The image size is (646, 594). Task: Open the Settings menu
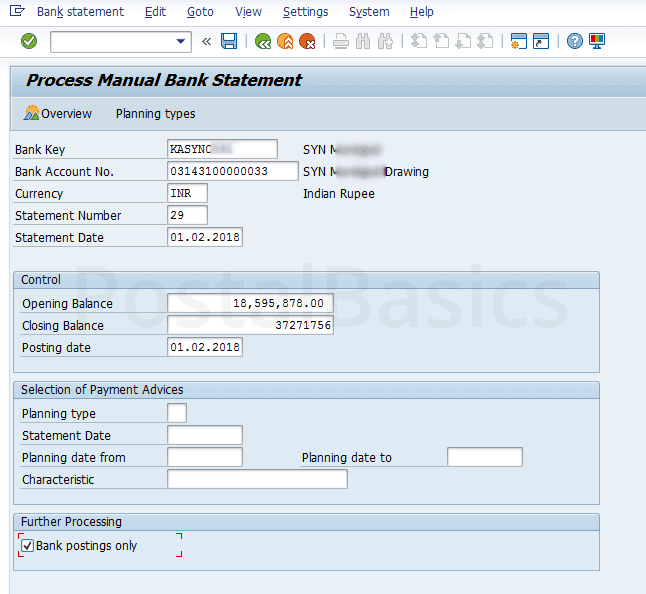tap(305, 12)
